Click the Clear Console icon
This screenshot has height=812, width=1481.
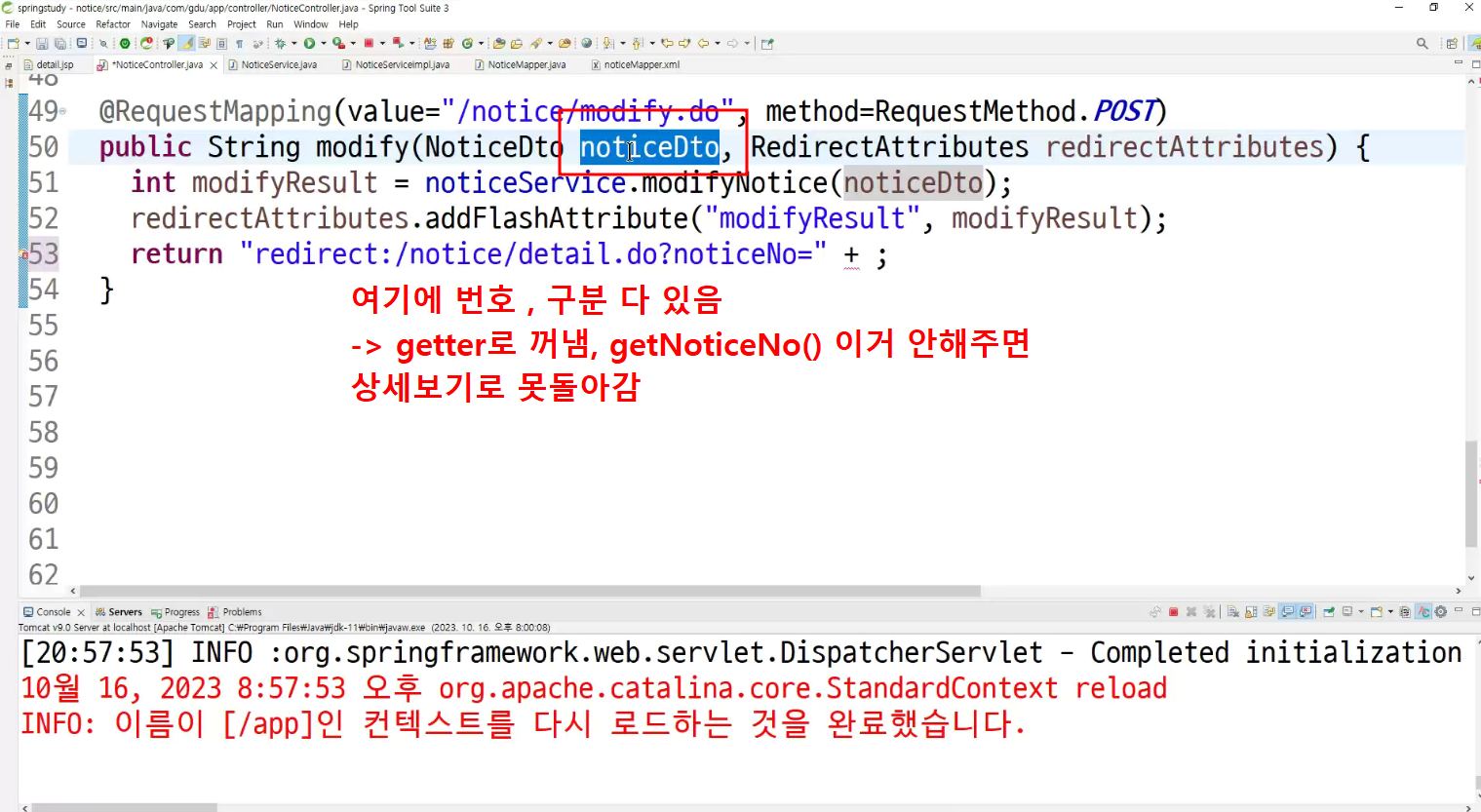pyautogui.click(x=1233, y=612)
